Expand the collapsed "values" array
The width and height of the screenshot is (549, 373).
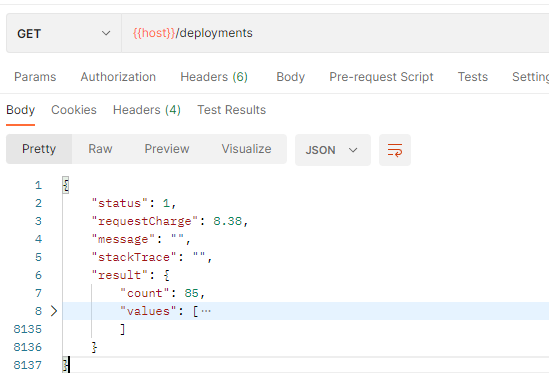click(54, 311)
